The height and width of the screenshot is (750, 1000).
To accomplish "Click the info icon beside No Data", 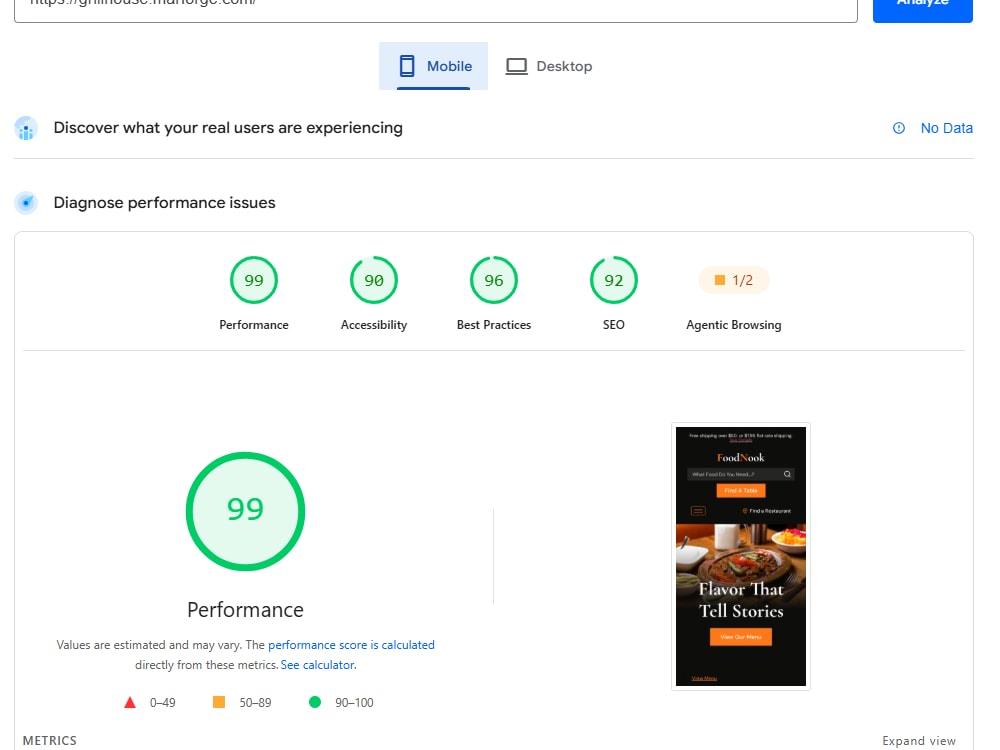I will 899,128.
